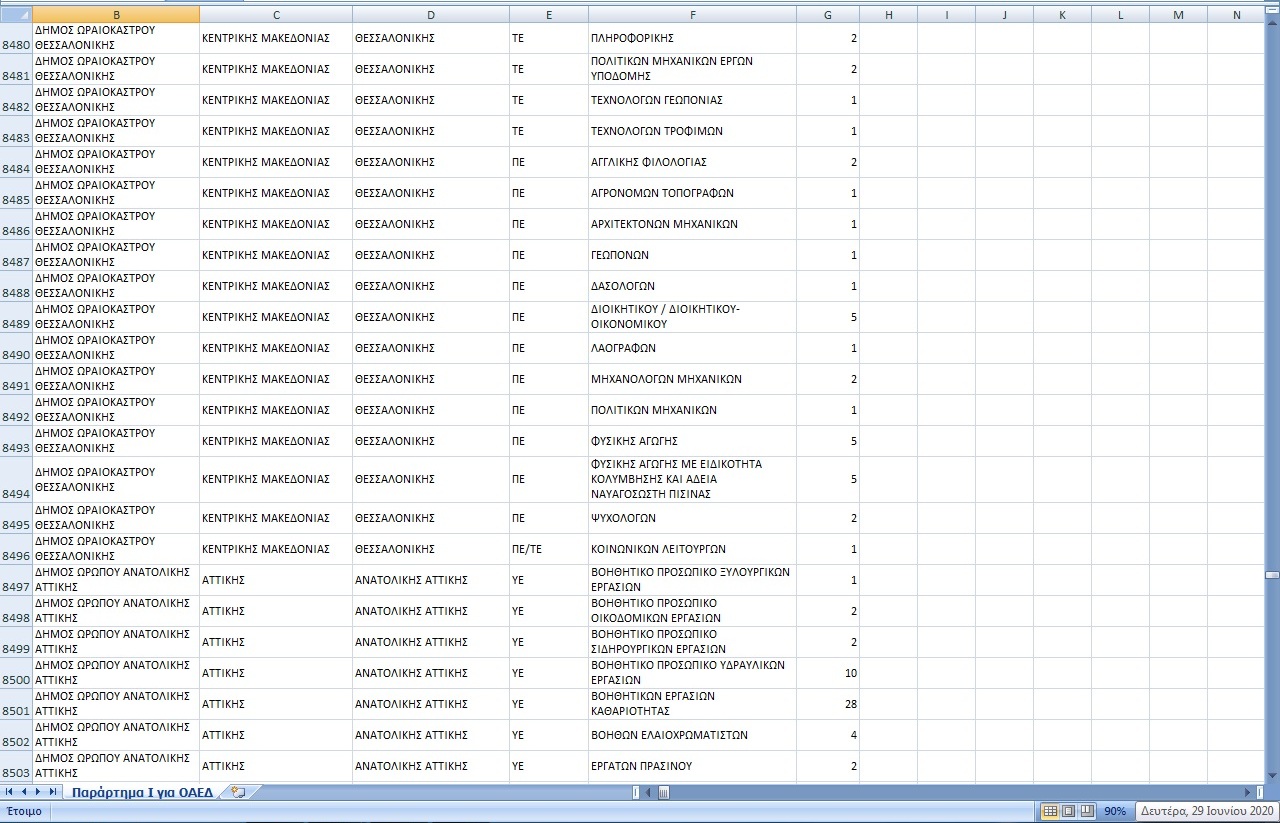The width and height of the screenshot is (1280, 823).
Task: Select column B header
Action: pos(116,15)
